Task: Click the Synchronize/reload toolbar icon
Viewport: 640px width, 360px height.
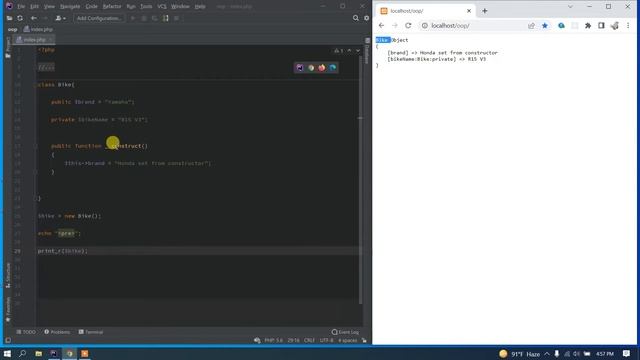Action: (20, 18)
